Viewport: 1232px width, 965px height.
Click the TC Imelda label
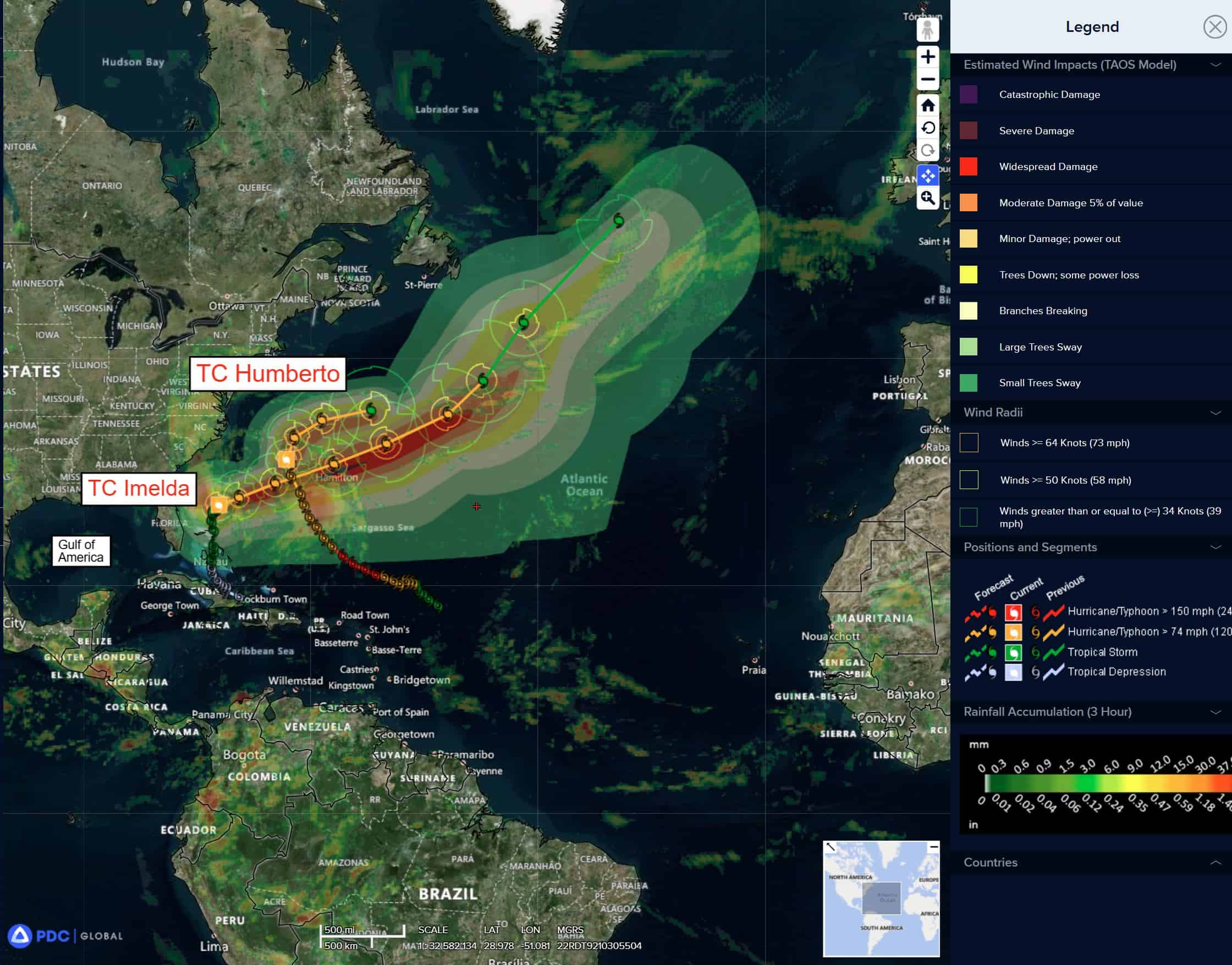click(x=139, y=488)
